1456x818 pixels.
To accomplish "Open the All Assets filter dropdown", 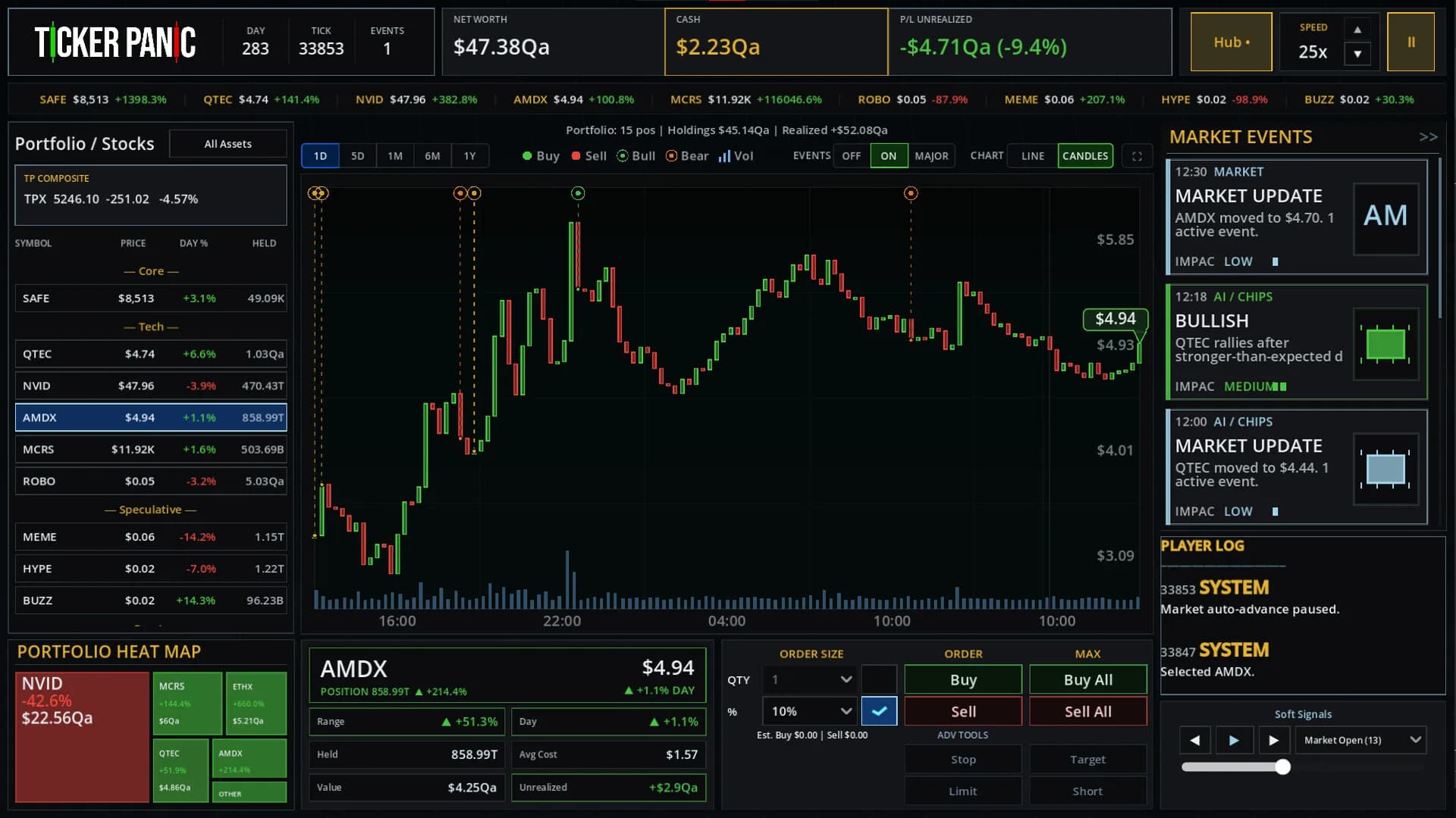I will [227, 144].
